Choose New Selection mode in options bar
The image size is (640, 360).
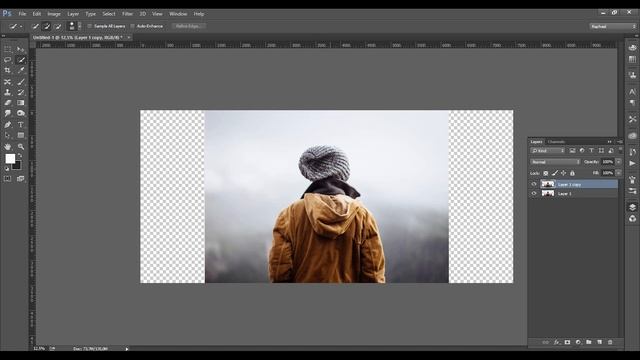(x=35, y=26)
